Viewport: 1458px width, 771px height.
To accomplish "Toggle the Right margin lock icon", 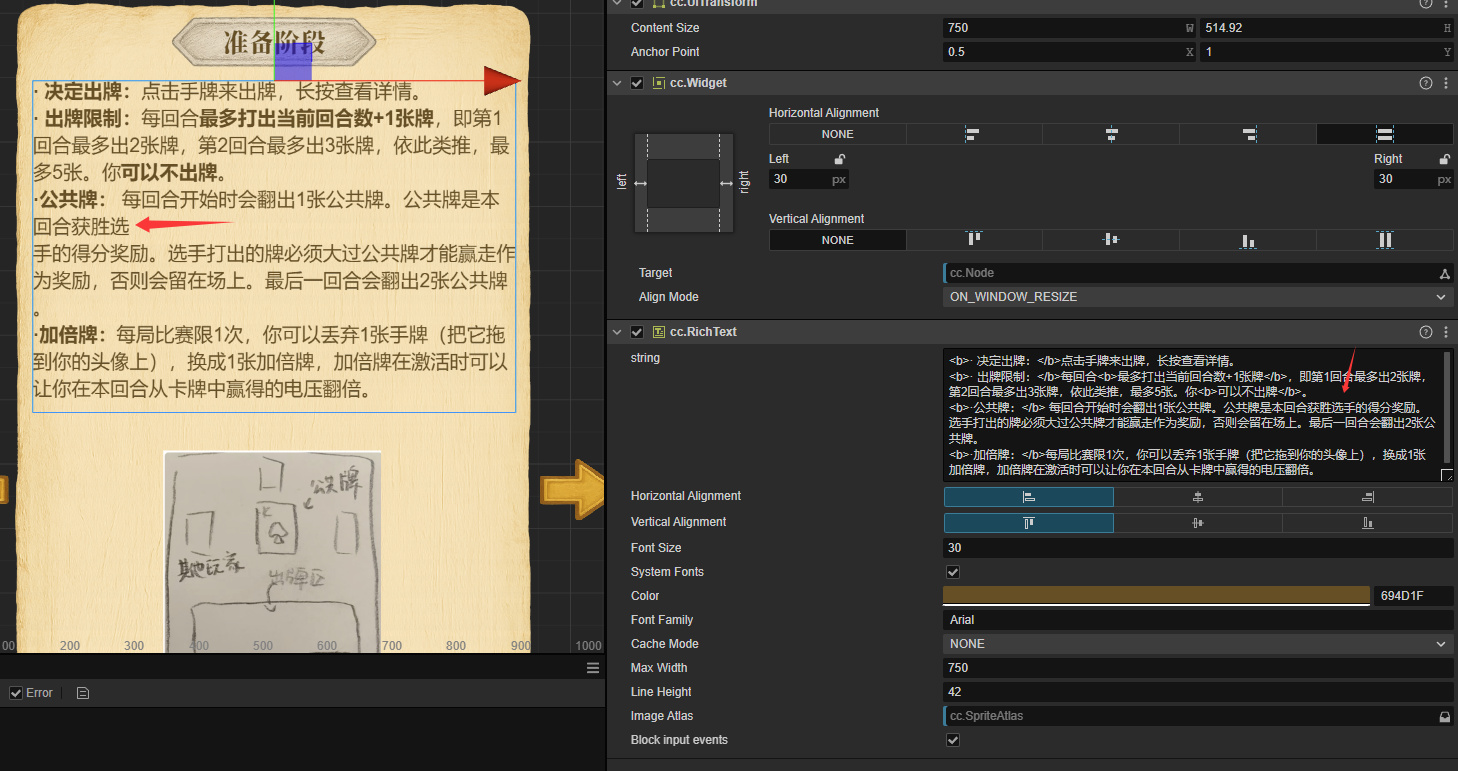I will 1445,159.
